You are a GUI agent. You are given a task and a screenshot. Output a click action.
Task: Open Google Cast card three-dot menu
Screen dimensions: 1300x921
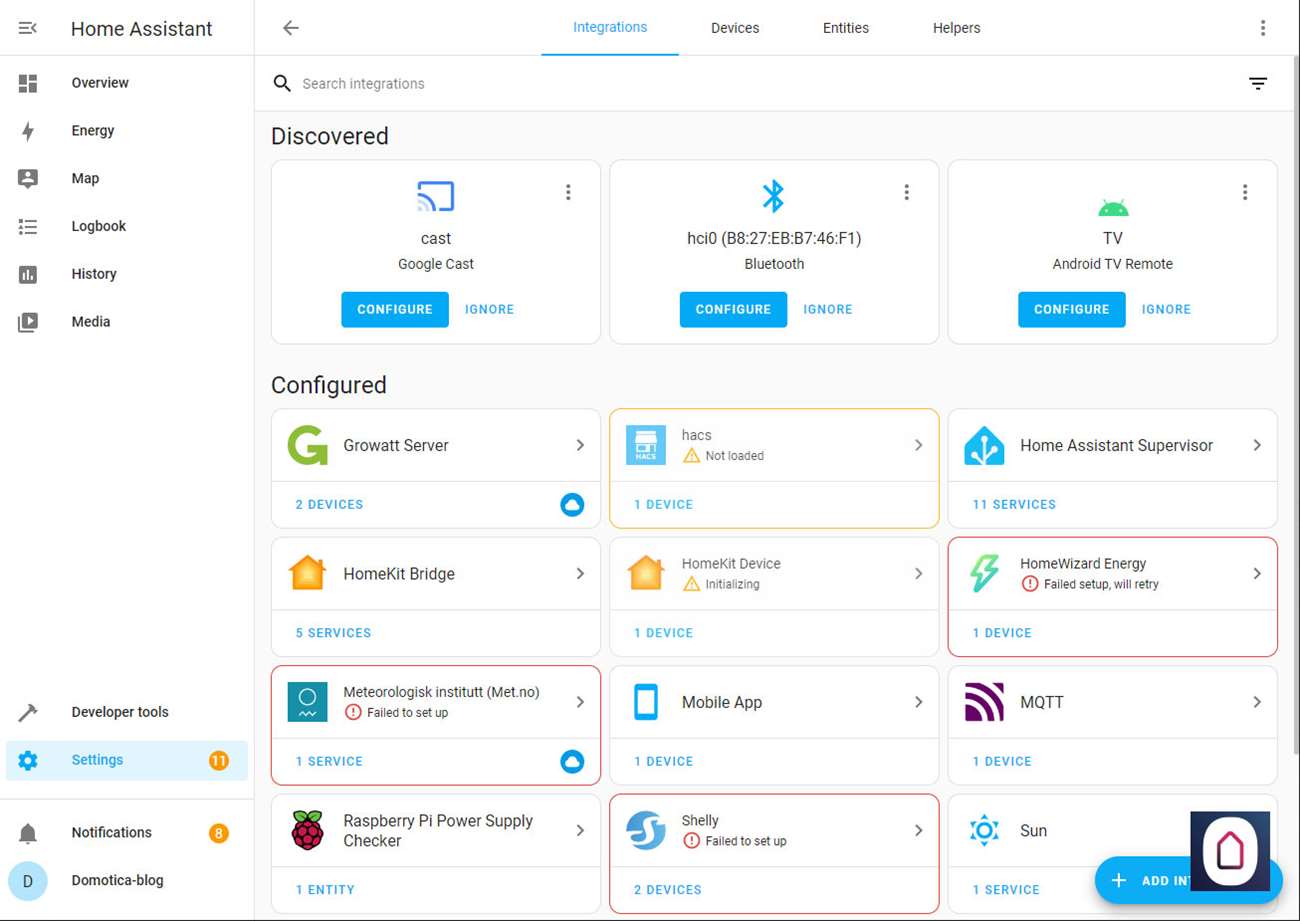568,192
